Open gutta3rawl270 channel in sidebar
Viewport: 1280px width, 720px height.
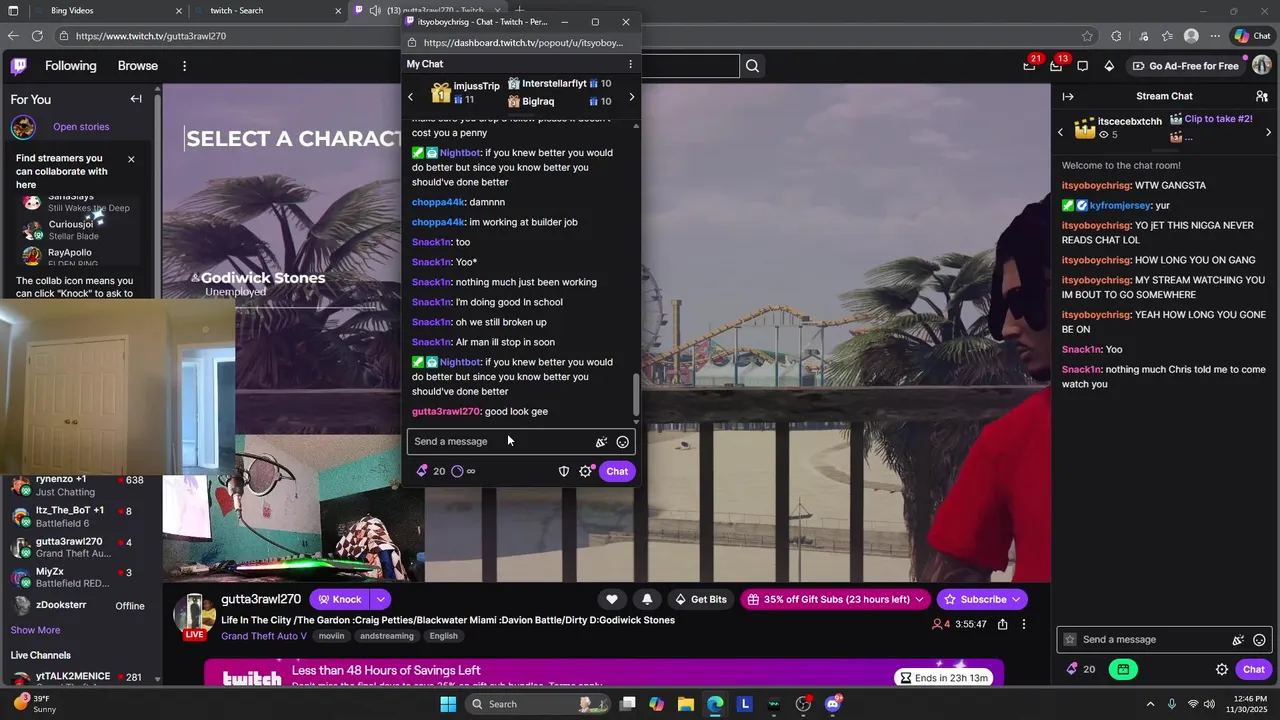(80, 547)
